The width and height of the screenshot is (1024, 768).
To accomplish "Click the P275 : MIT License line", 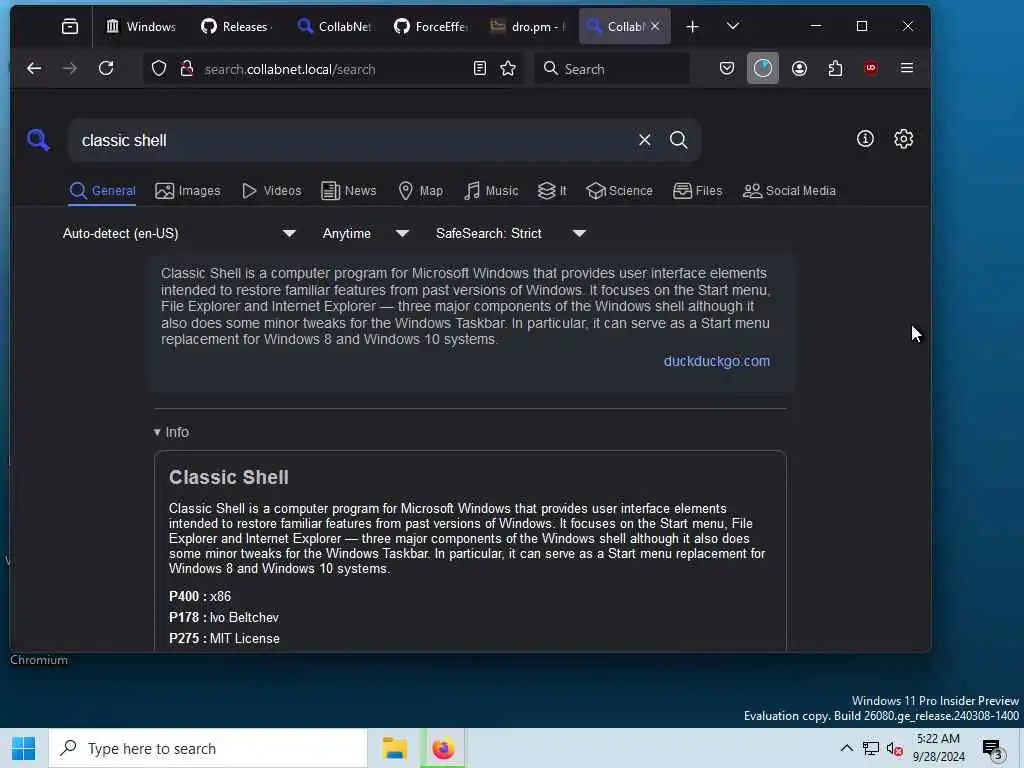I will coord(224,639).
